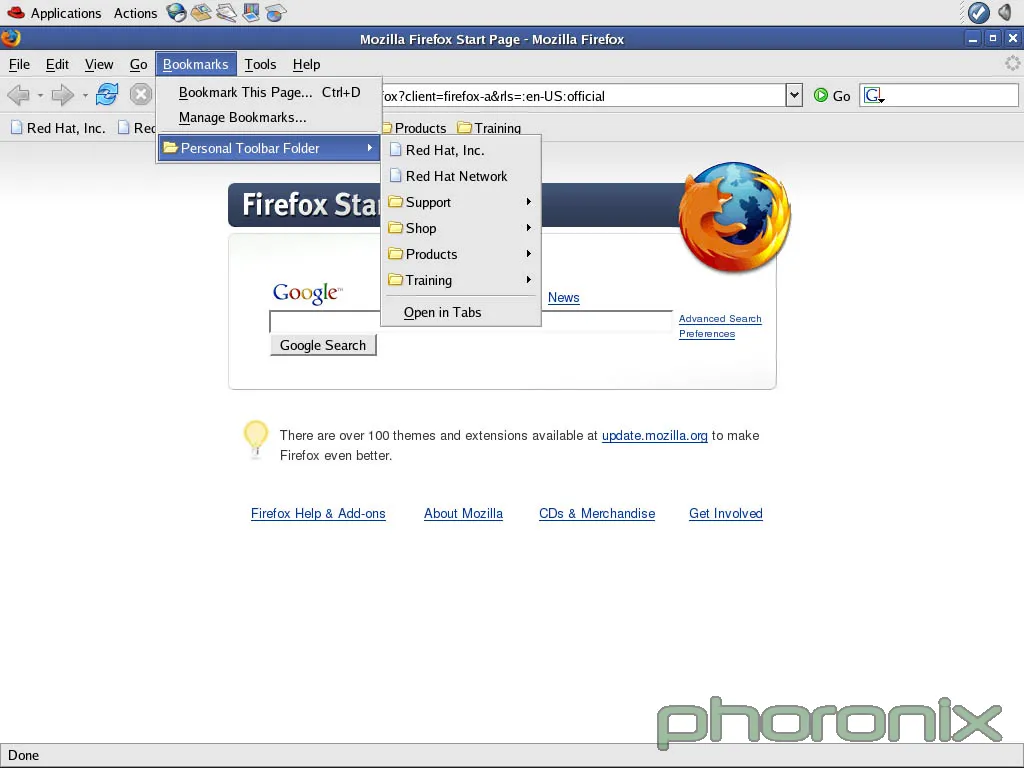Choose Open in Tabs menu entry

(442, 312)
